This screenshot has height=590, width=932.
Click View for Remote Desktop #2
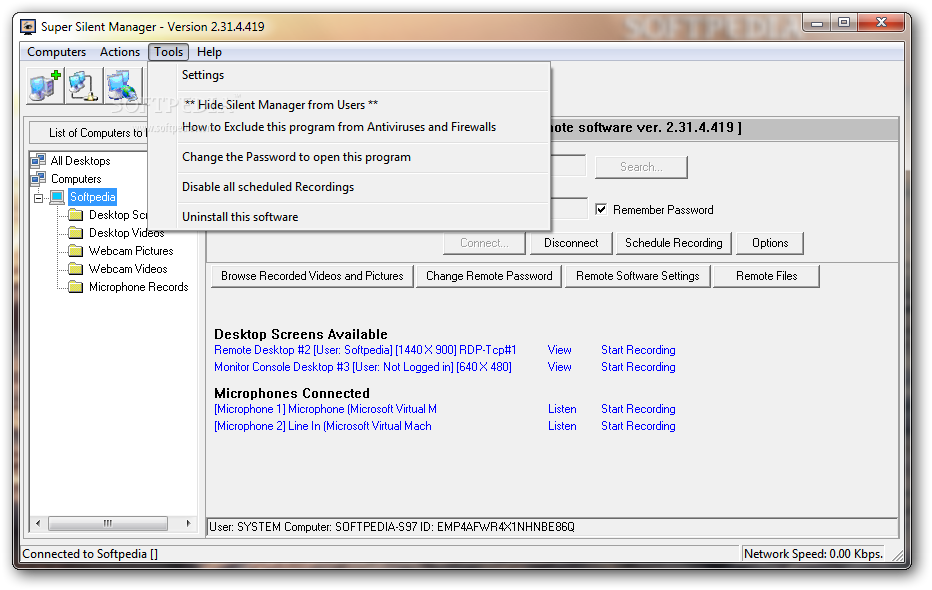click(559, 350)
